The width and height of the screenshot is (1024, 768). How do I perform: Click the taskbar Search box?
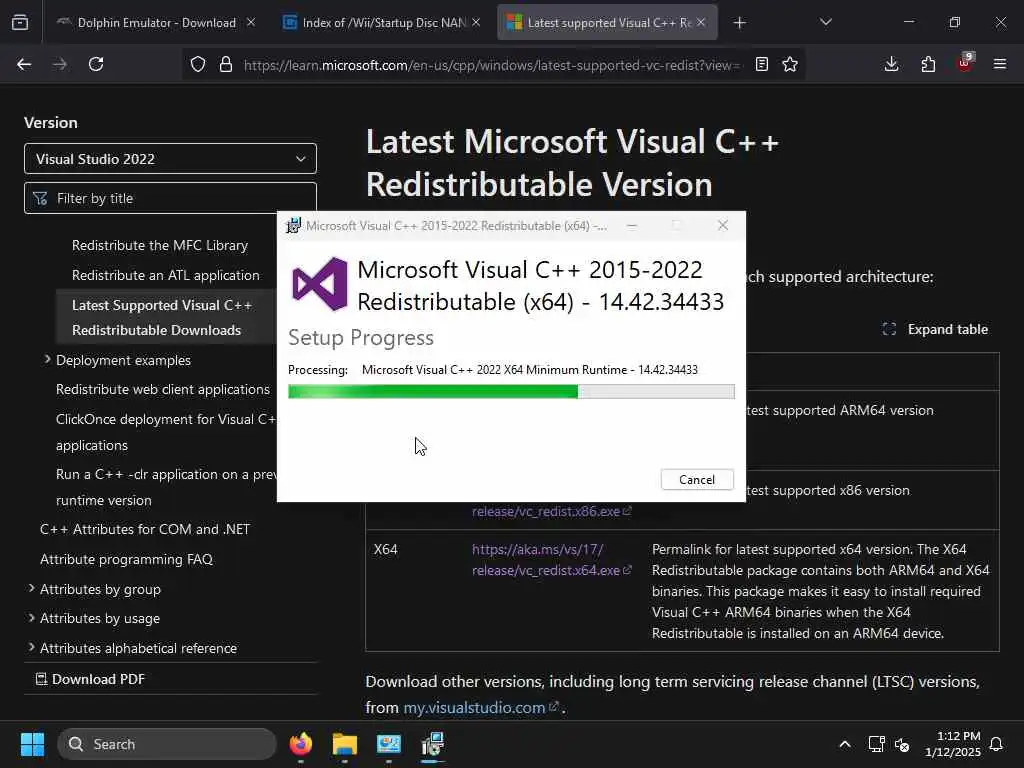(167, 744)
